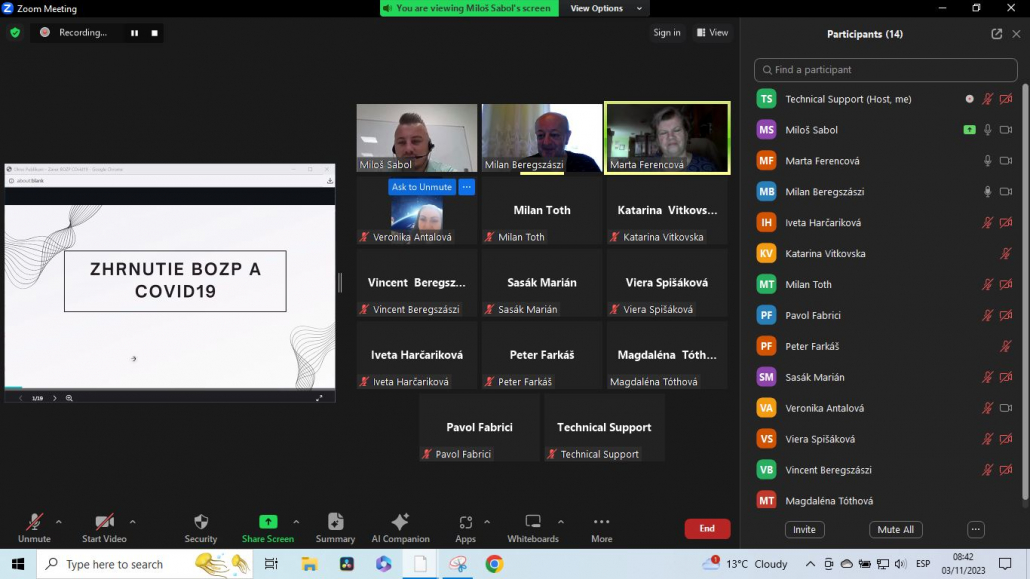
Task: Expand video options arrow beside Start Video
Action: click(x=132, y=522)
